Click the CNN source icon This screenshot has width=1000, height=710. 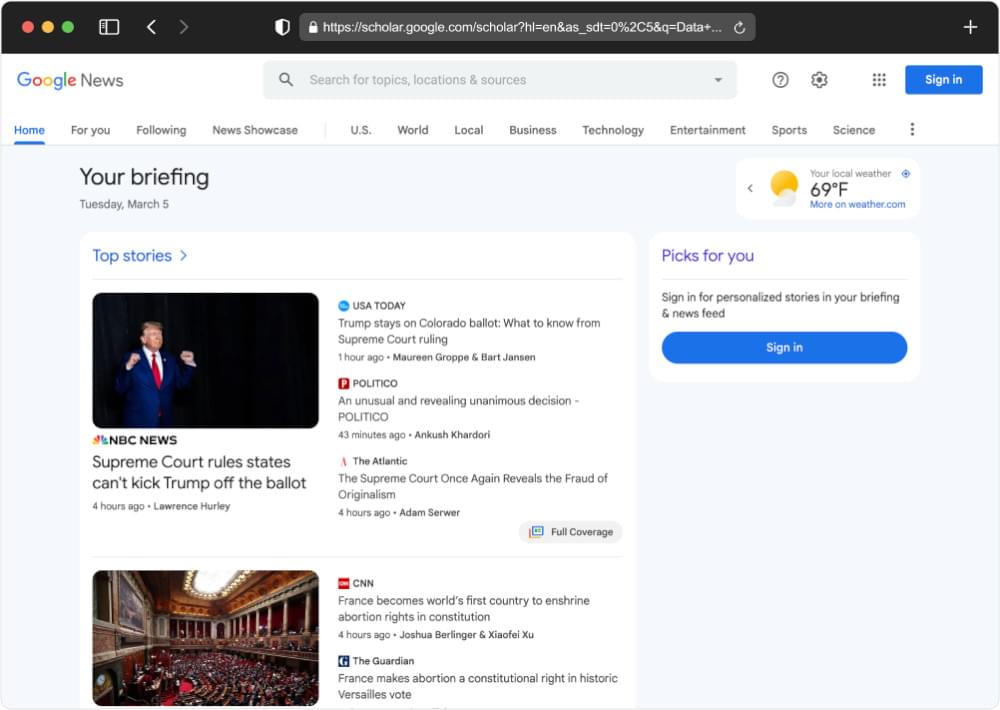pos(342,583)
